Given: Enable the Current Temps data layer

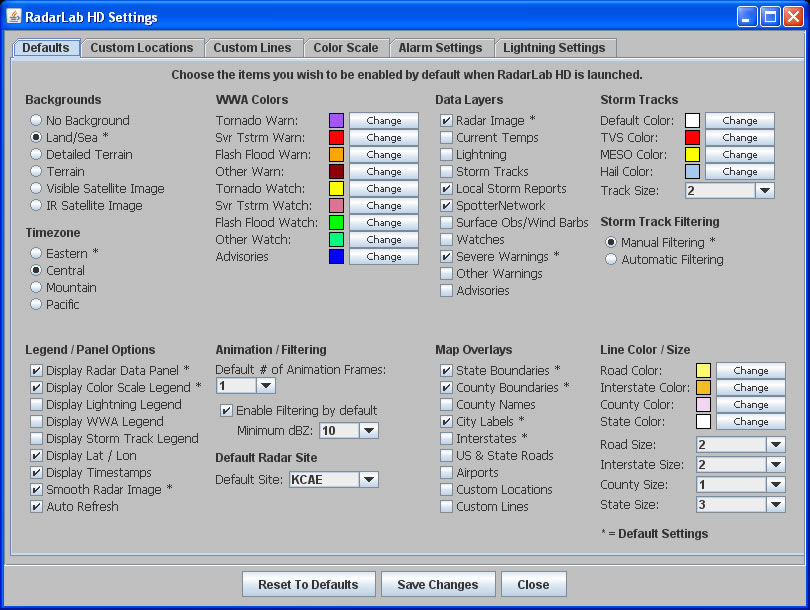Looking at the screenshot, I should tap(490, 137).
